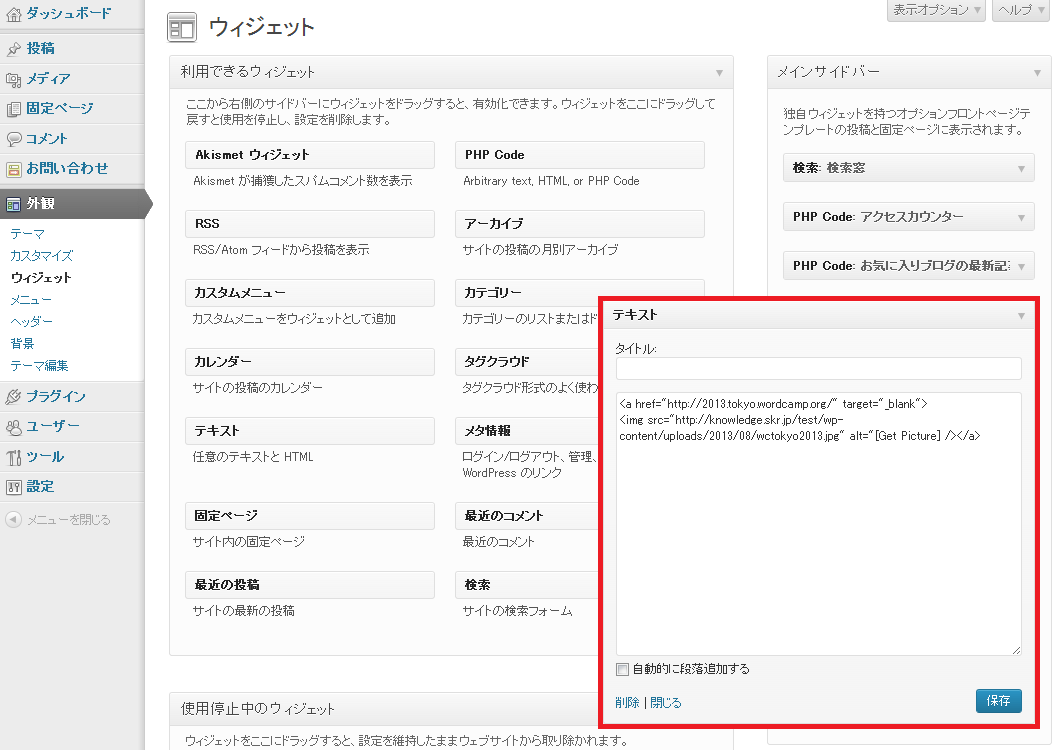1060x750 pixels.
Task: Expand the PHP Code アクセスカウンター widget
Action: 1021,217
